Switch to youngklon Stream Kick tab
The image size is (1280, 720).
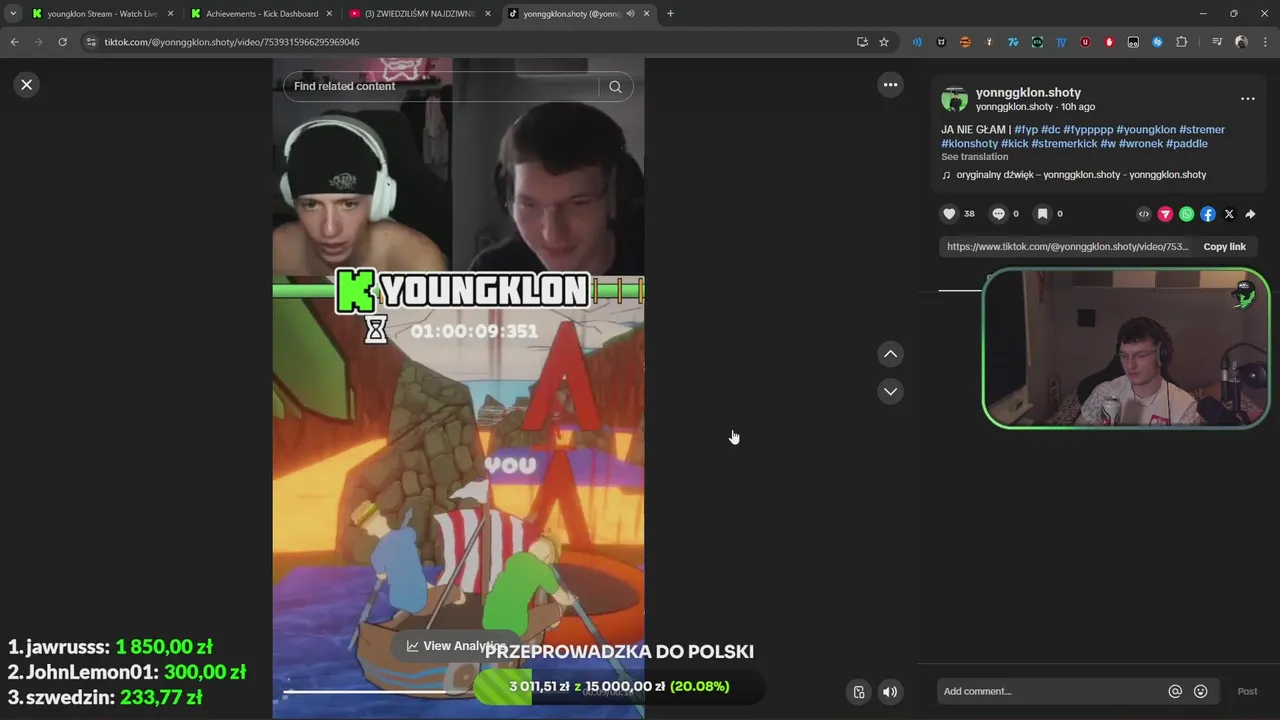point(100,14)
